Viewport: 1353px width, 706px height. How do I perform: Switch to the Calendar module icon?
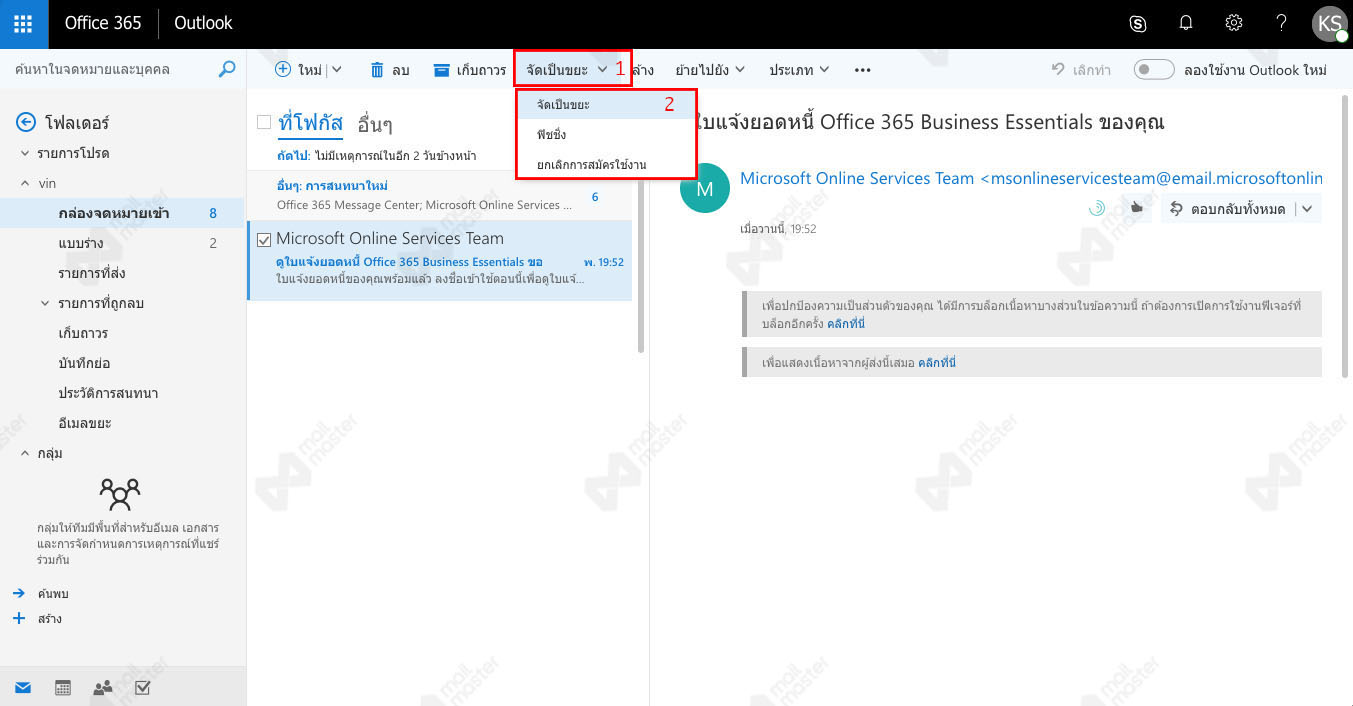click(63, 687)
